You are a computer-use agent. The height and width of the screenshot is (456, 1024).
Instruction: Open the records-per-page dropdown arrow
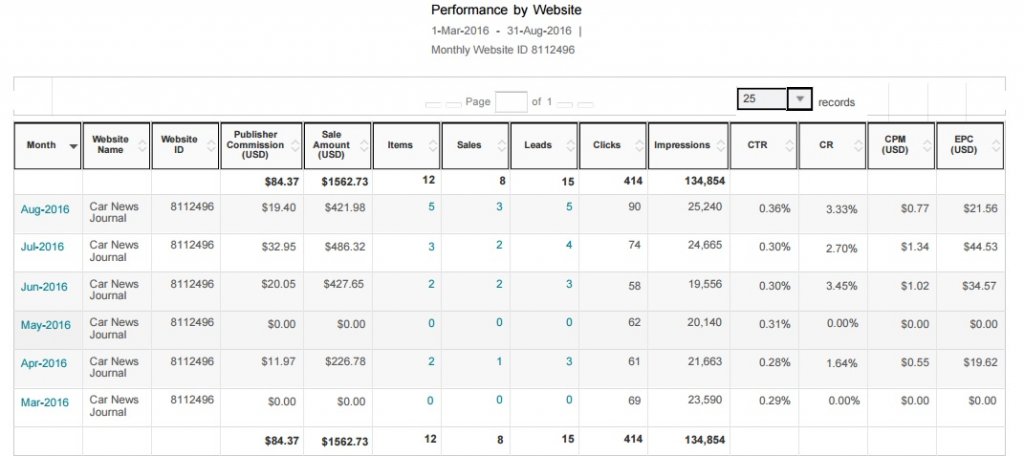click(800, 99)
